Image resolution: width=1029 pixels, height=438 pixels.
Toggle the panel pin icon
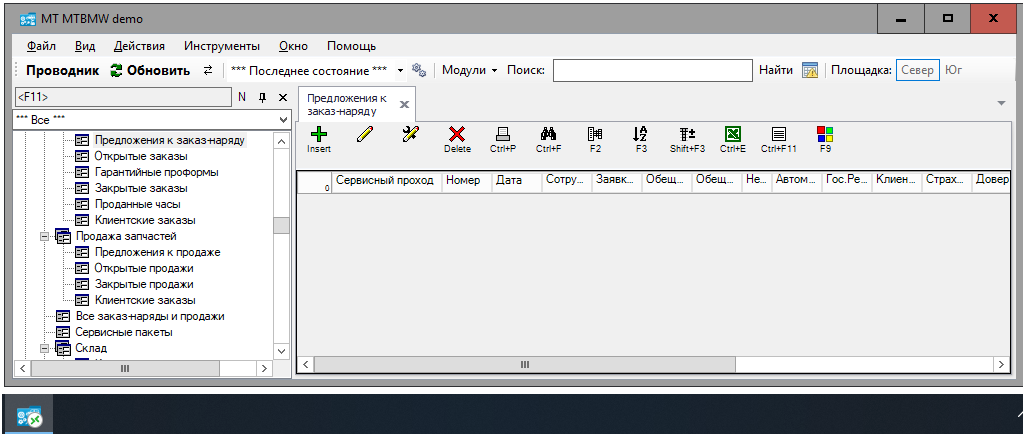263,97
